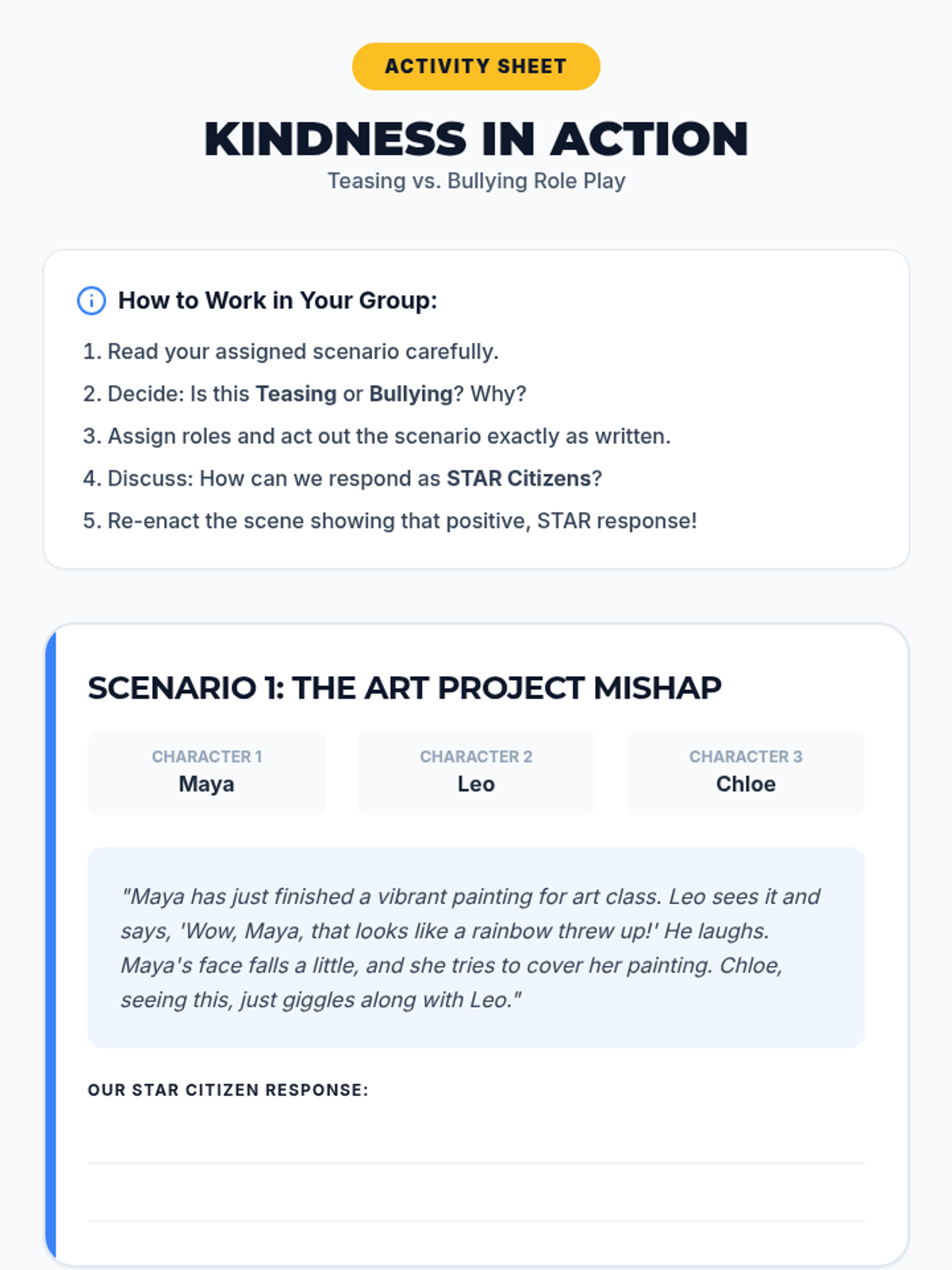Click the Scenario 1 Art Project Mishap heading
The height and width of the screenshot is (1270, 952).
coord(405,688)
